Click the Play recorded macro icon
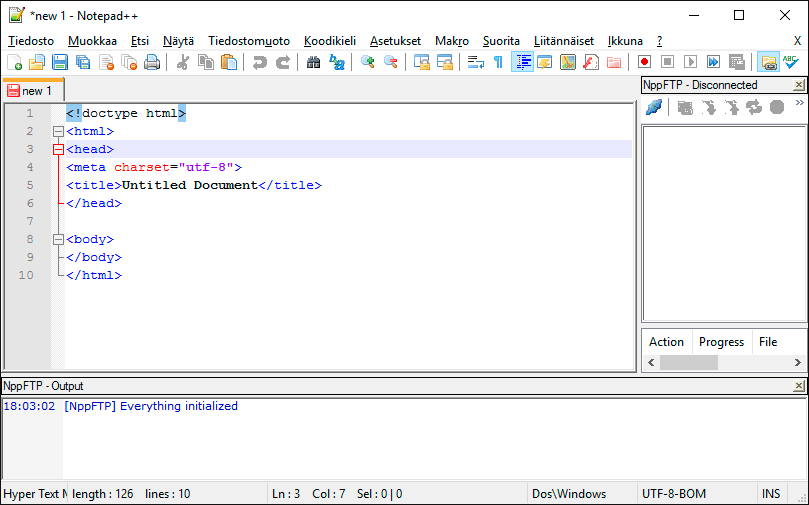Screen dimensions: 809x505 click(690, 62)
